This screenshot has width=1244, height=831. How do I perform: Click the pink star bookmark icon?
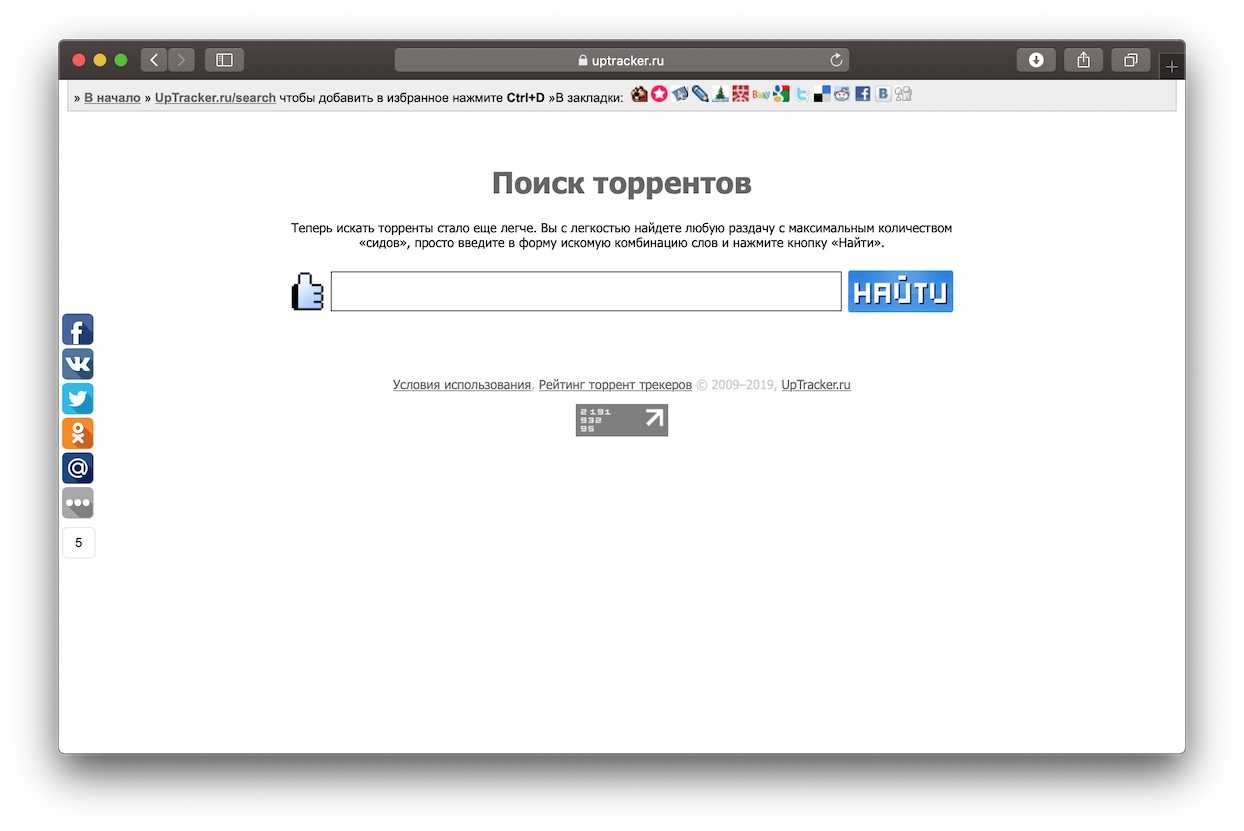point(660,94)
